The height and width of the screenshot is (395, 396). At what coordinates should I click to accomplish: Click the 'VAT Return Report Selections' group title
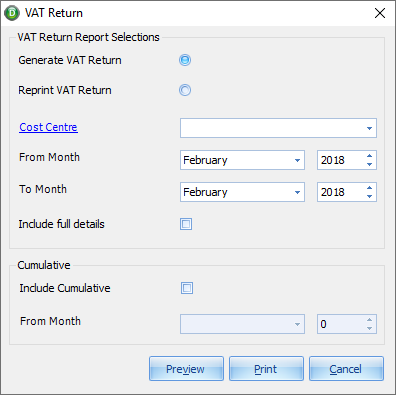tap(89, 37)
